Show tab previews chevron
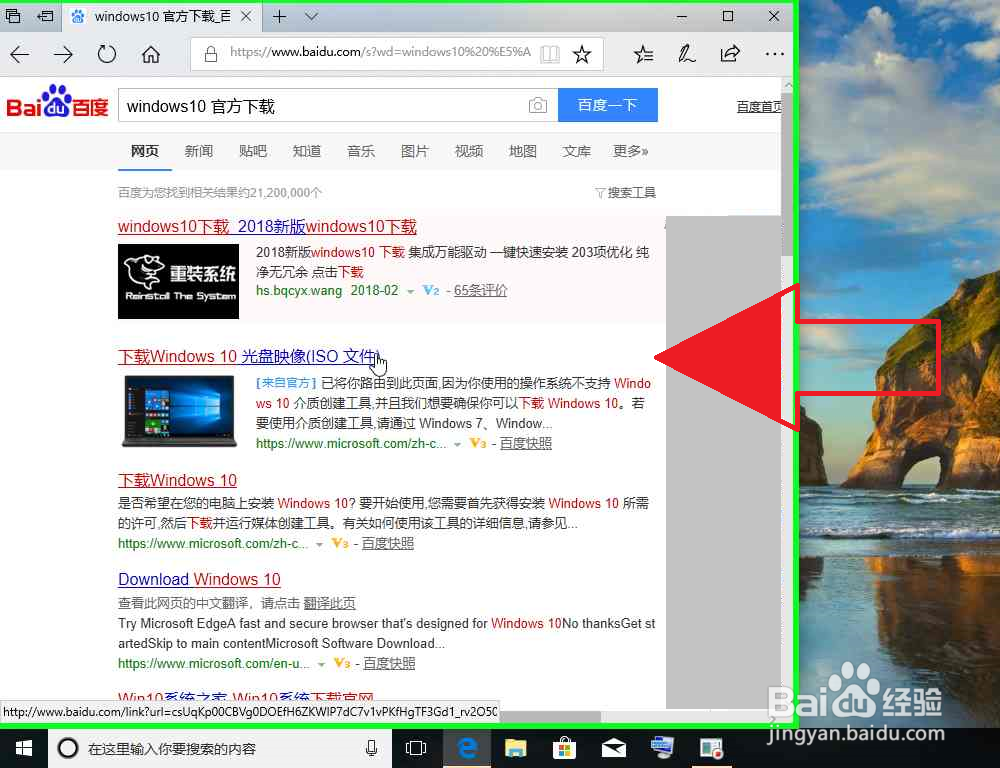Screen dimensions: 1000x768 pos(311,17)
